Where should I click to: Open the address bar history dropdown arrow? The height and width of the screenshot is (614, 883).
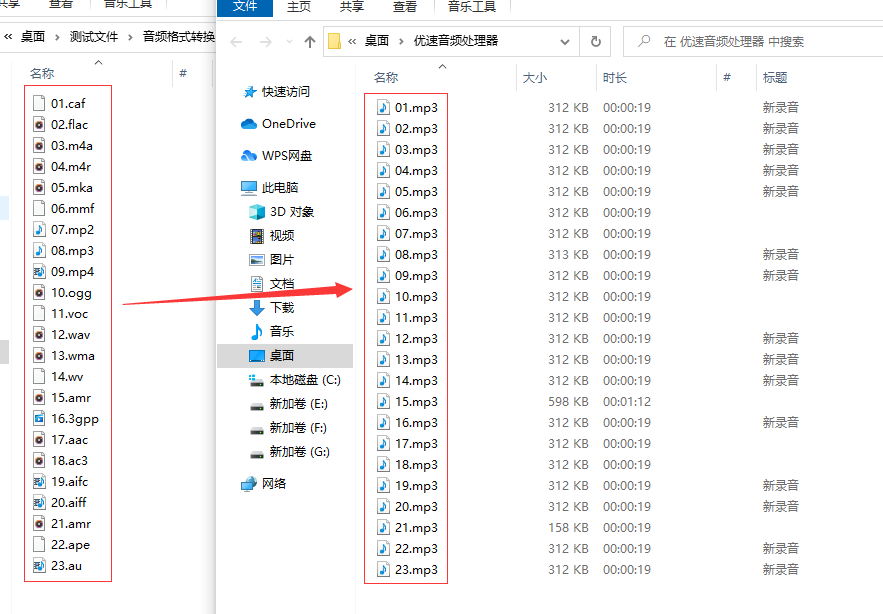[x=565, y=41]
